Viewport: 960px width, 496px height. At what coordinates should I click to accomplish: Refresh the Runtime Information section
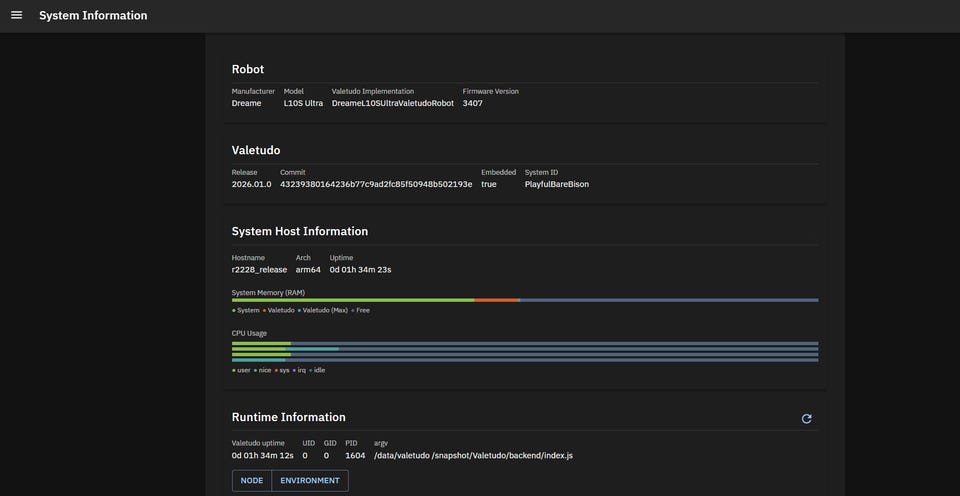tap(806, 419)
